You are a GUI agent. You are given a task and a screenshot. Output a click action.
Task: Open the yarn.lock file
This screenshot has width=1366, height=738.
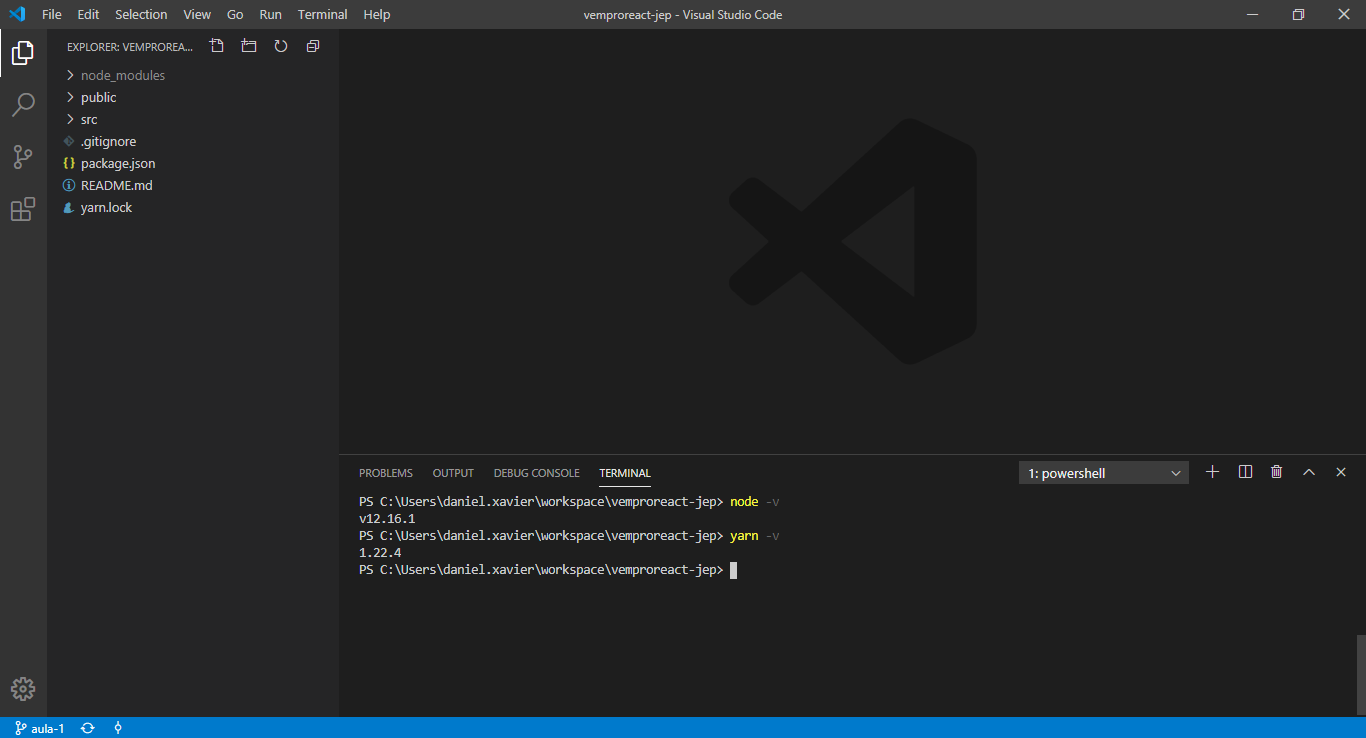coord(193,207)
